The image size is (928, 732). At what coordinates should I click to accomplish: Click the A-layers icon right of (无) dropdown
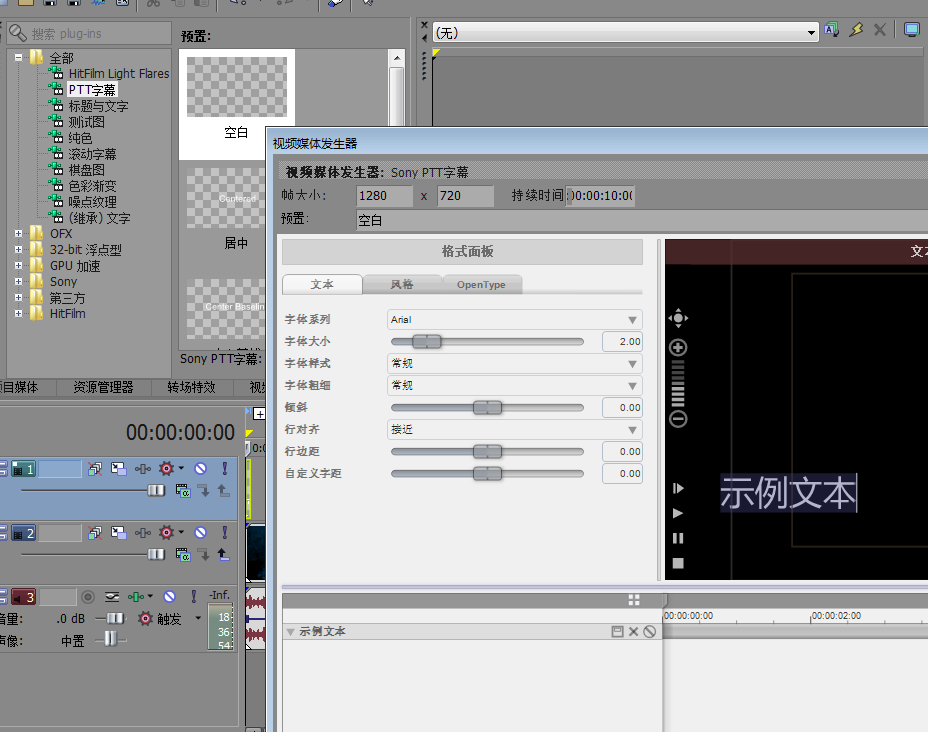(832, 30)
